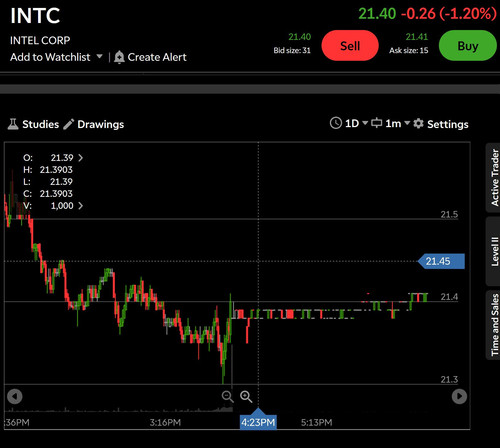Click the -0.26 (-1.20%) change value
Viewport: 500px width, 448px height.
coord(449,14)
